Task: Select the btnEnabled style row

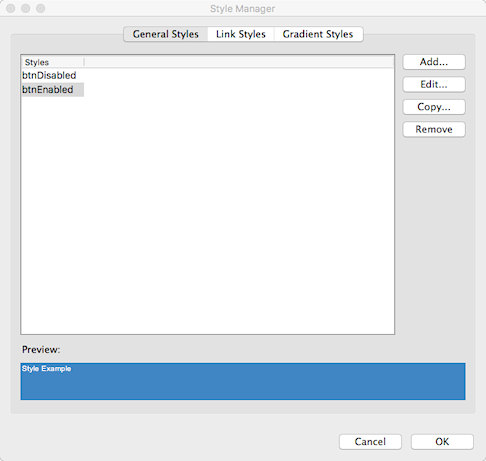Action: tap(52, 90)
